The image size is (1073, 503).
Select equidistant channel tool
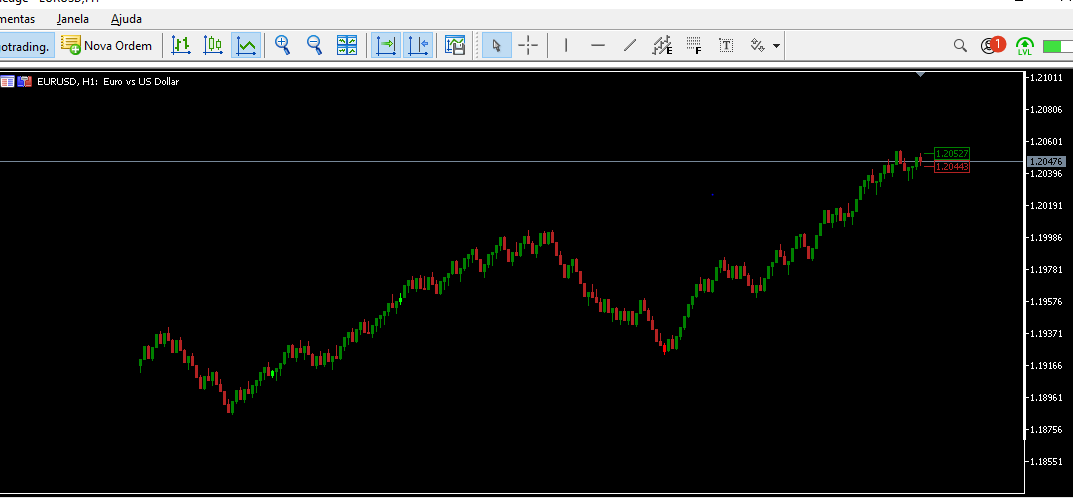(x=662, y=46)
